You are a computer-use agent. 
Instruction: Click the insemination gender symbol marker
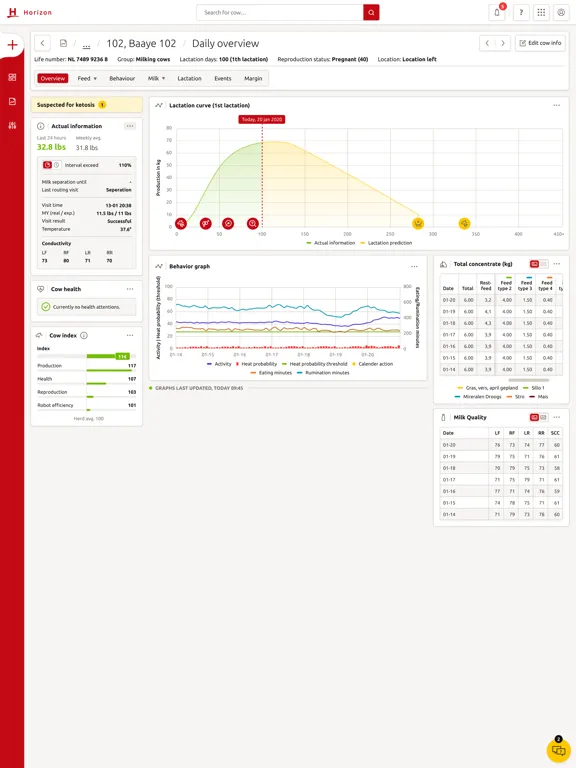tap(206, 224)
